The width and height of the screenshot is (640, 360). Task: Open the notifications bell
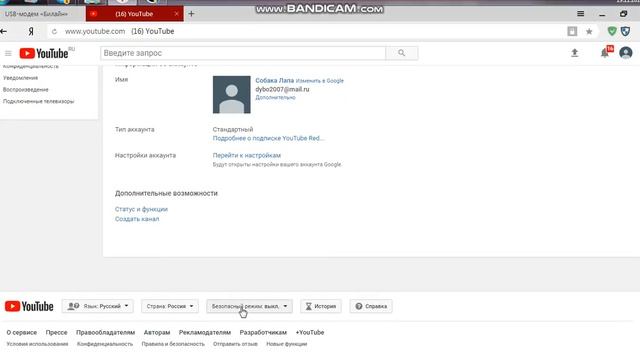(x=604, y=53)
